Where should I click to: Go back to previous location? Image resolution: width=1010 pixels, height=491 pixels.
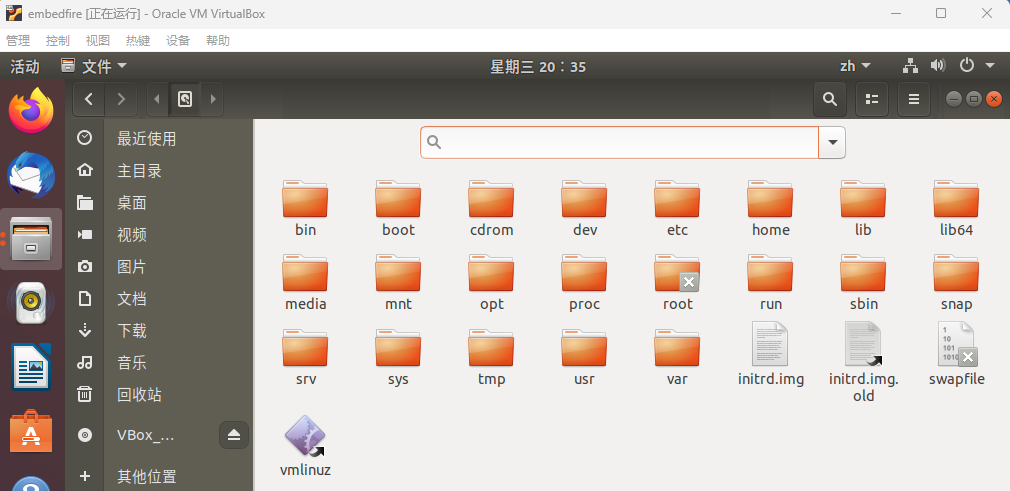(89, 99)
